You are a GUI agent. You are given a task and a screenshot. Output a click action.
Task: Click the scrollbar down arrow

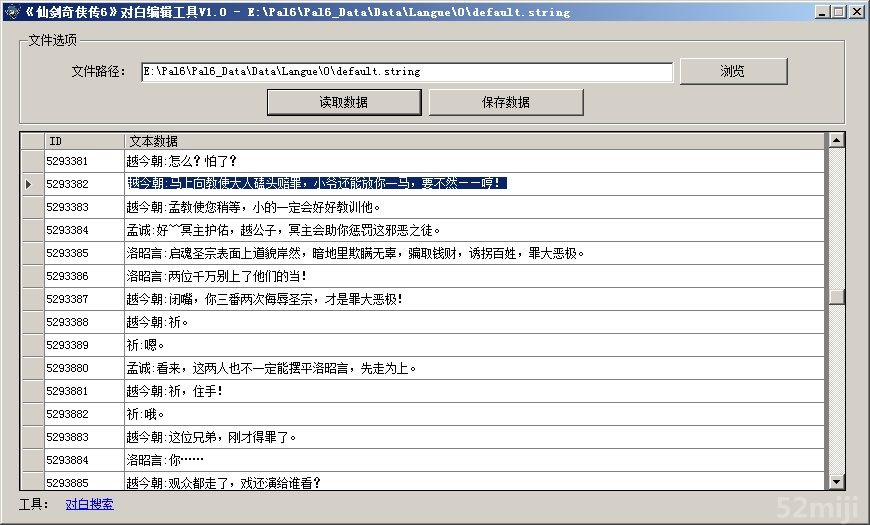click(x=837, y=483)
